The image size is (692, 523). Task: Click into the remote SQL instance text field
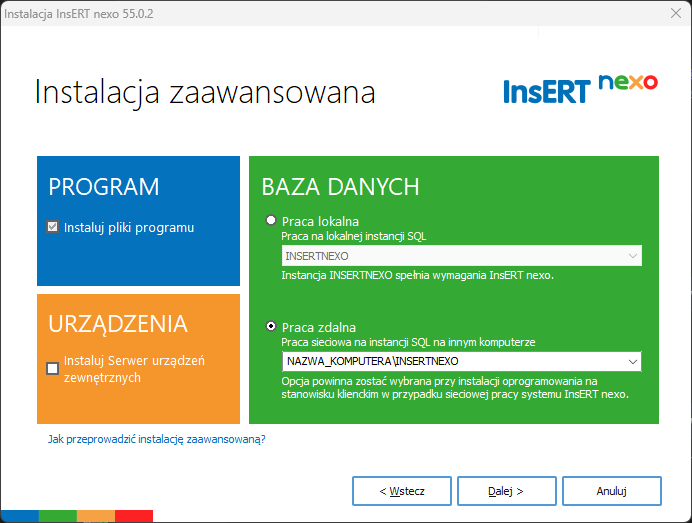(454, 361)
